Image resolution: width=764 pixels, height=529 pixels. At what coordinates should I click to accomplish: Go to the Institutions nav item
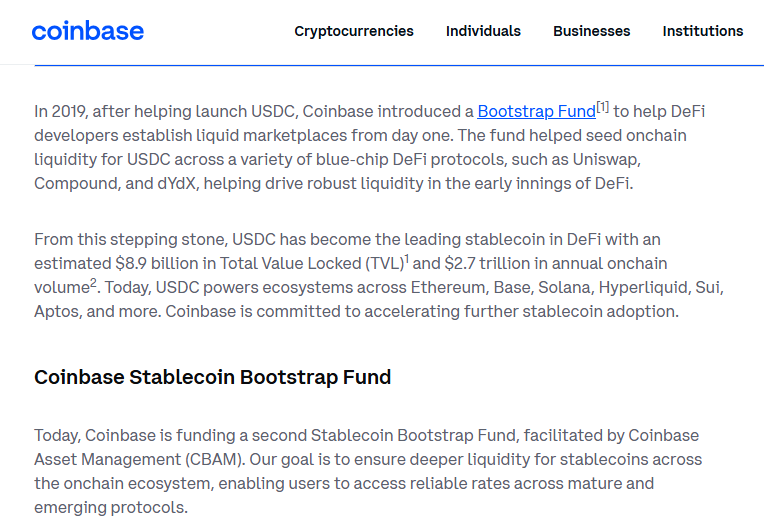point(703,31)
